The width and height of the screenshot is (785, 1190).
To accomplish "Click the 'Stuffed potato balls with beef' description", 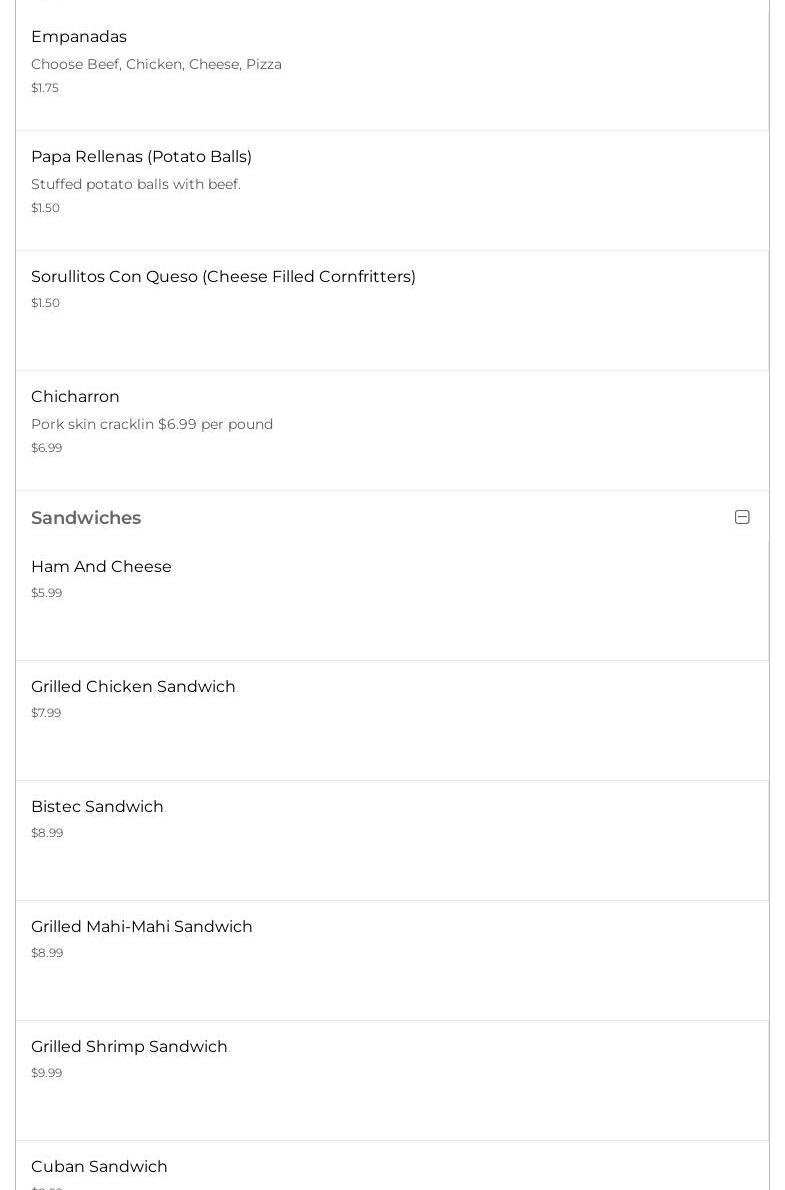I will [136, 184].
